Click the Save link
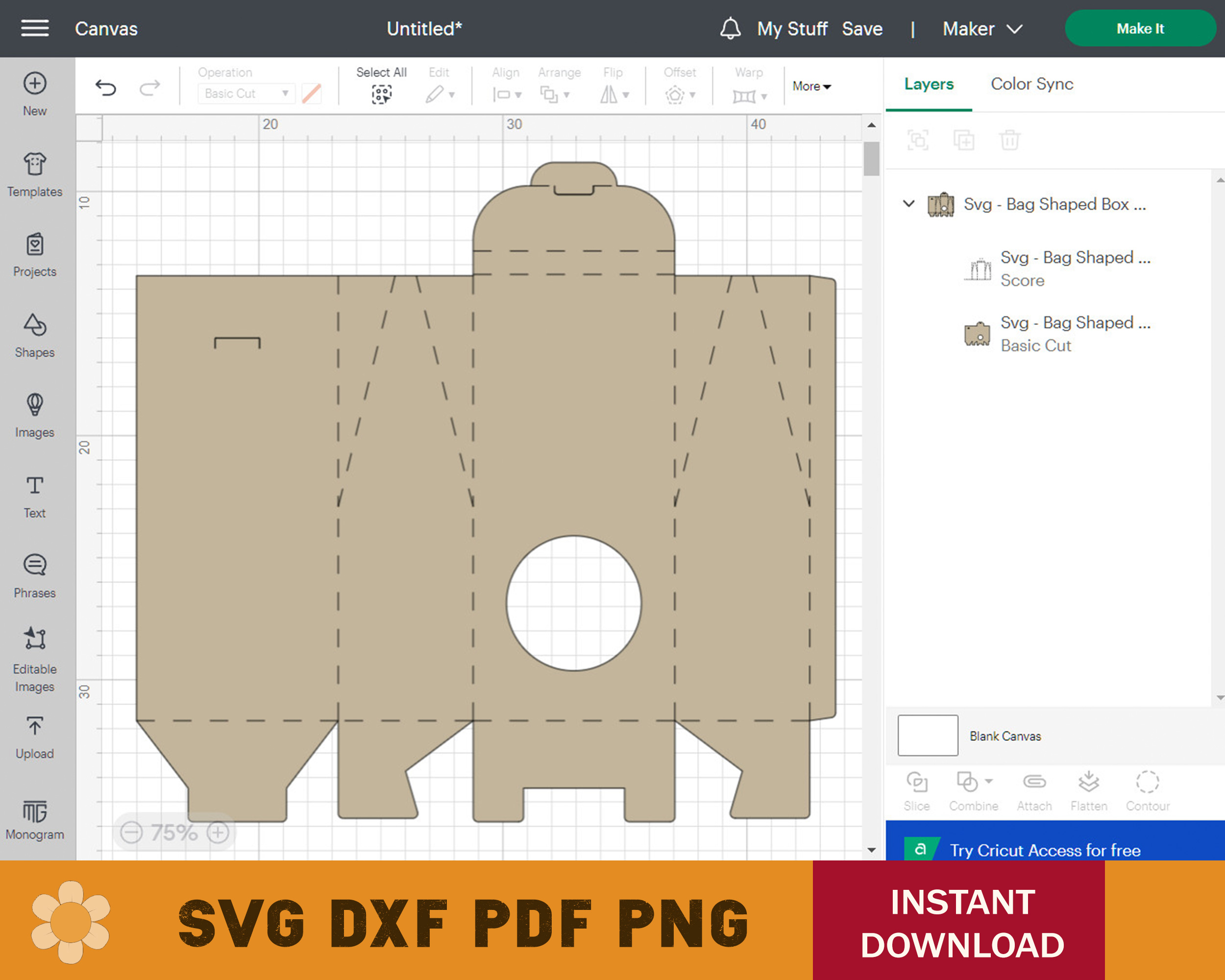Screen dimensions: 1225x980 [862, 28]
